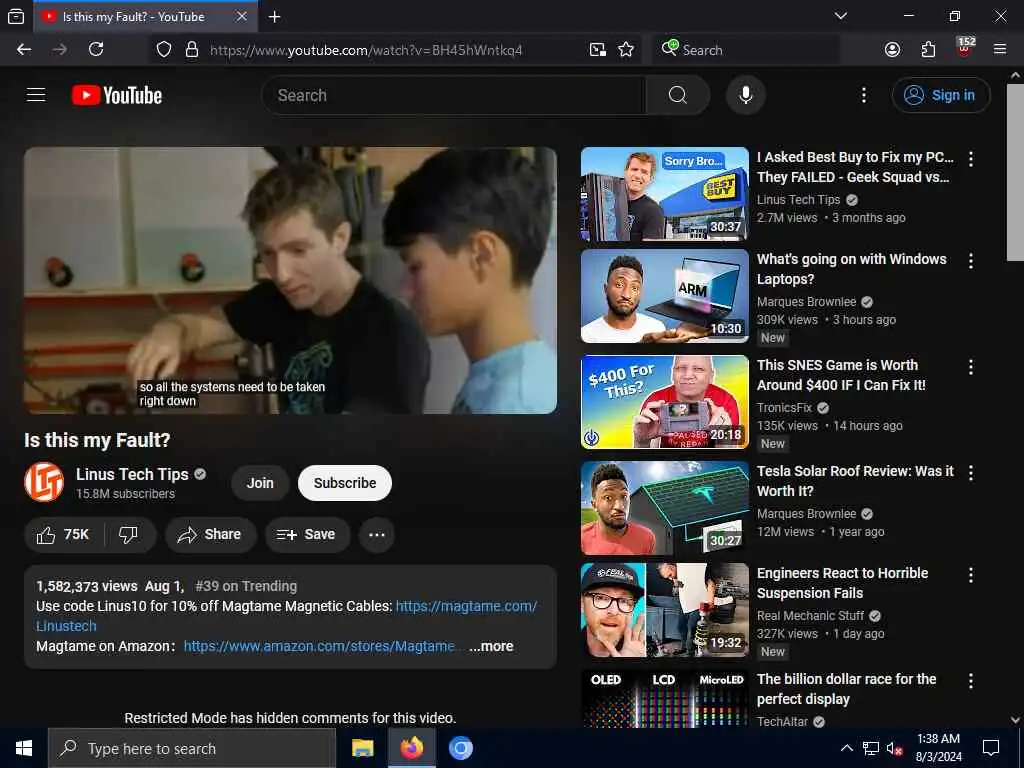1024x768 pixels.
Task: Open the Amazon Magtame store link
Action: pyautogui.click(x=319, y=647)
